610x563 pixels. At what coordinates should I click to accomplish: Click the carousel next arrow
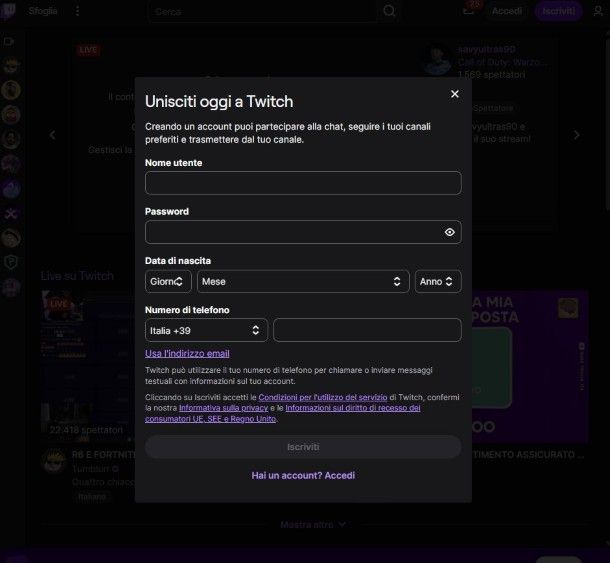click(576, 135)
